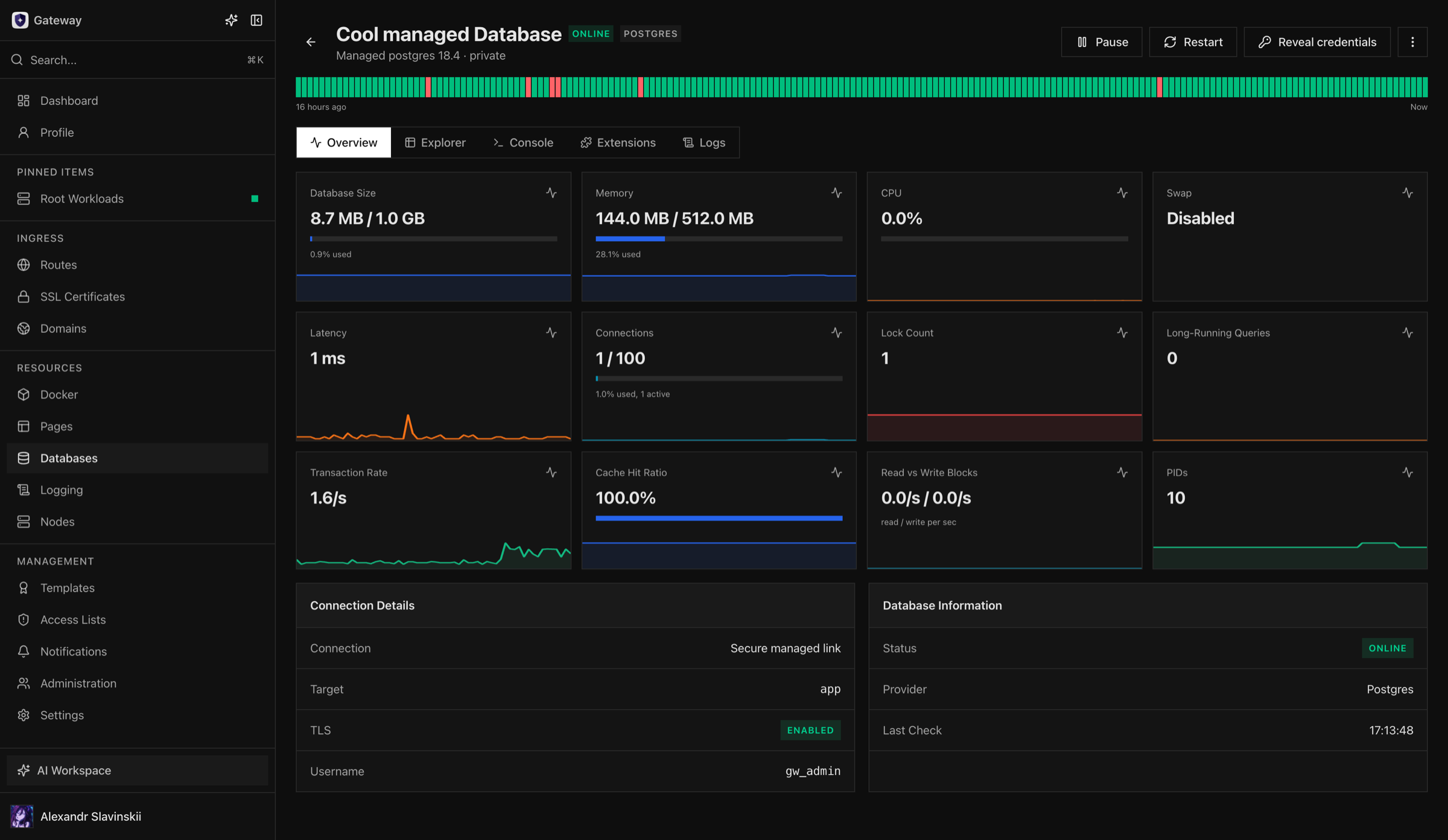Click the back arrow beside database title
Screen dimensions: 1448x840
[x=311, y=42]
